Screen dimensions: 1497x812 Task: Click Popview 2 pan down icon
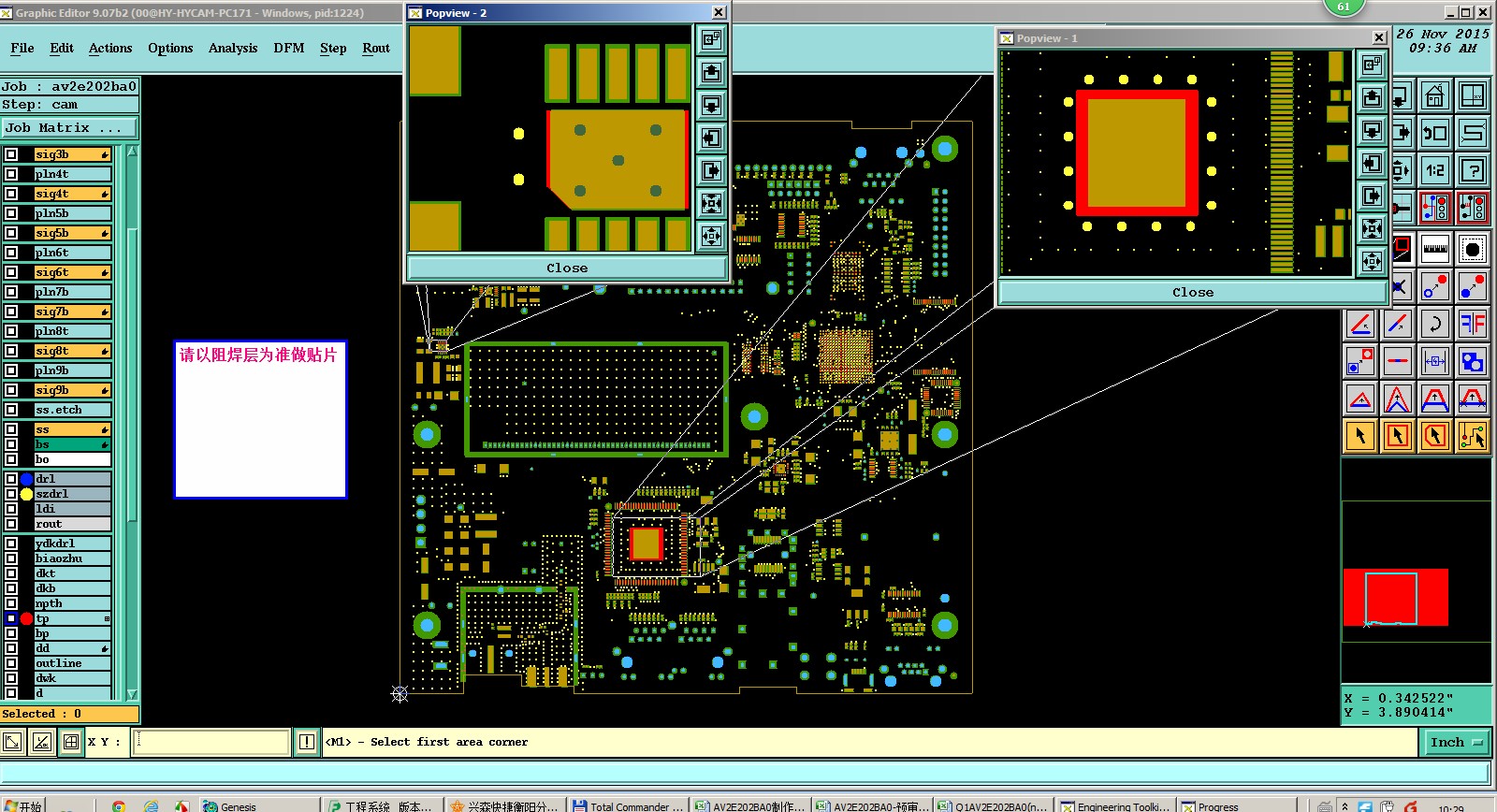point(712,105)
